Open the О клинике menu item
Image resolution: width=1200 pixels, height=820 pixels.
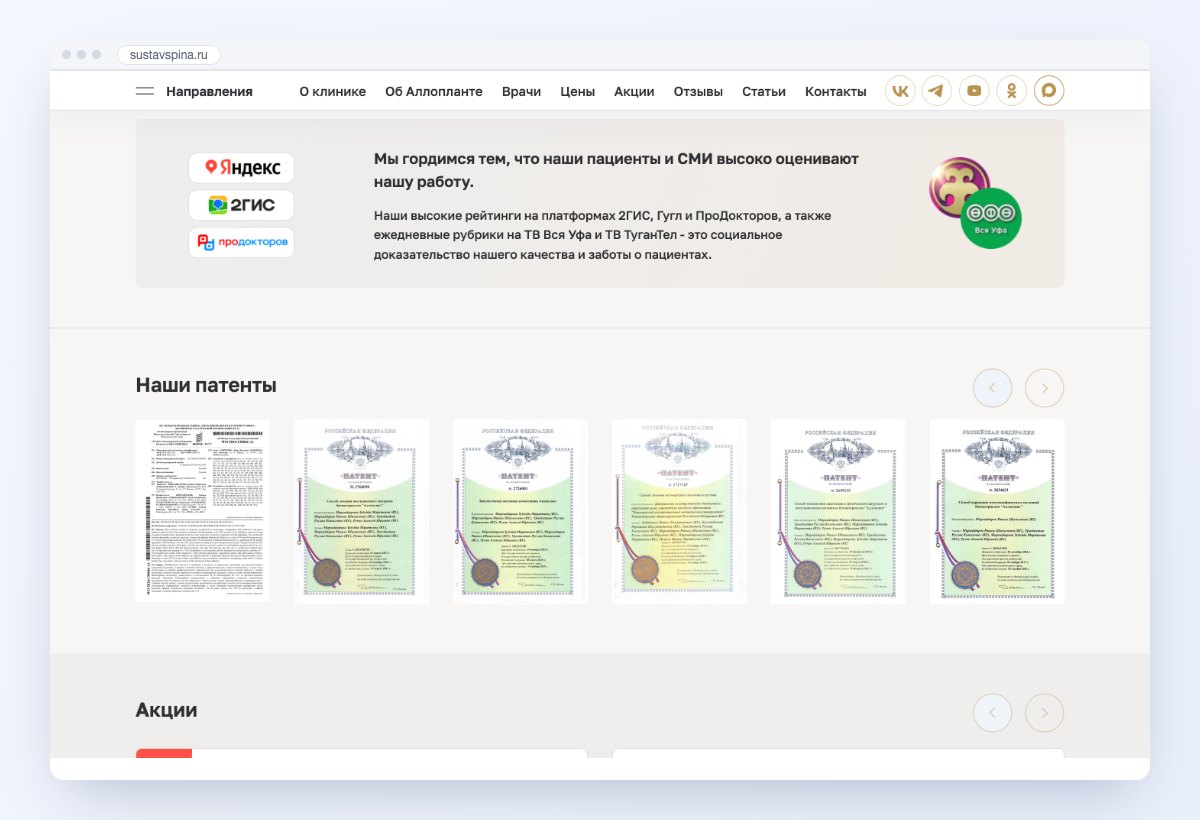click(x=333, y=91)
